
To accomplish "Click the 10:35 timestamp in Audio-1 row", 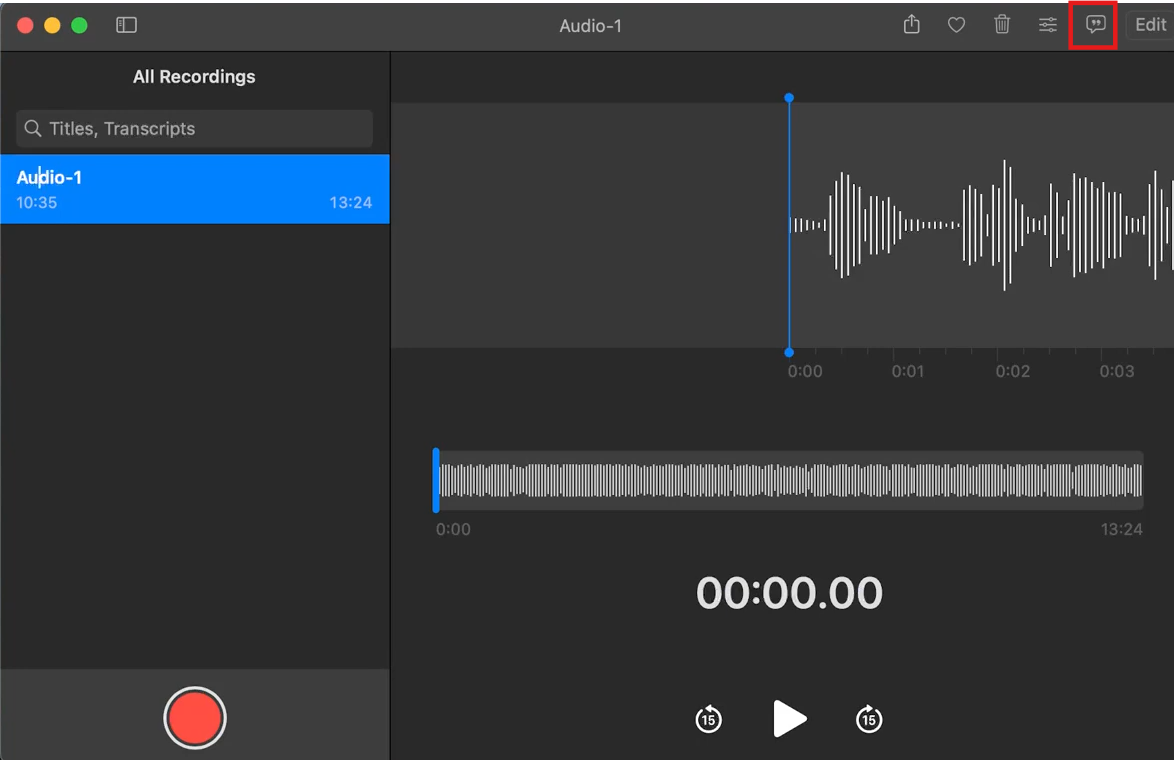I will click(37, 202).
